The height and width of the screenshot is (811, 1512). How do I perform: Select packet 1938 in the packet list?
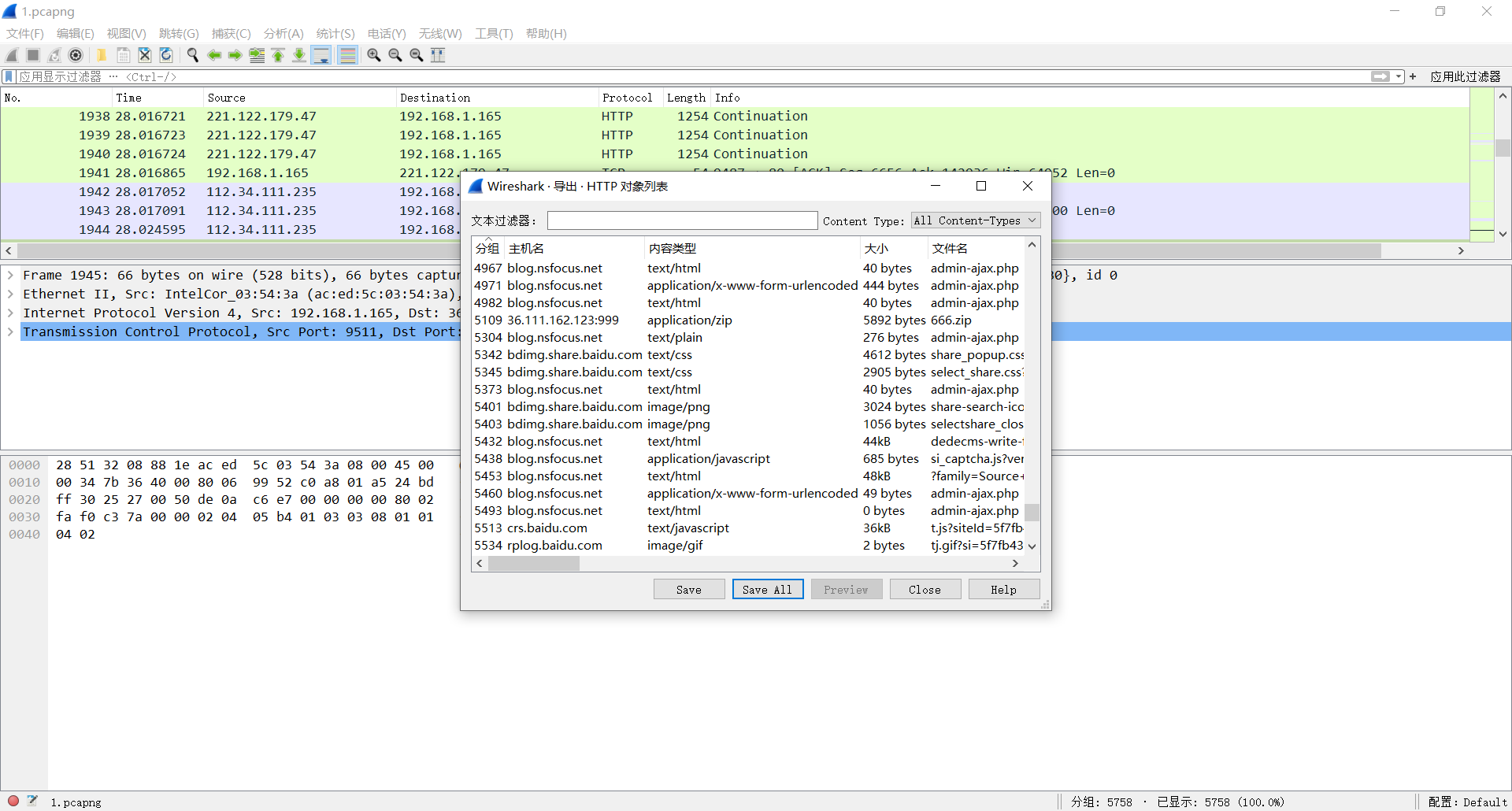click(x=735, y=116)
